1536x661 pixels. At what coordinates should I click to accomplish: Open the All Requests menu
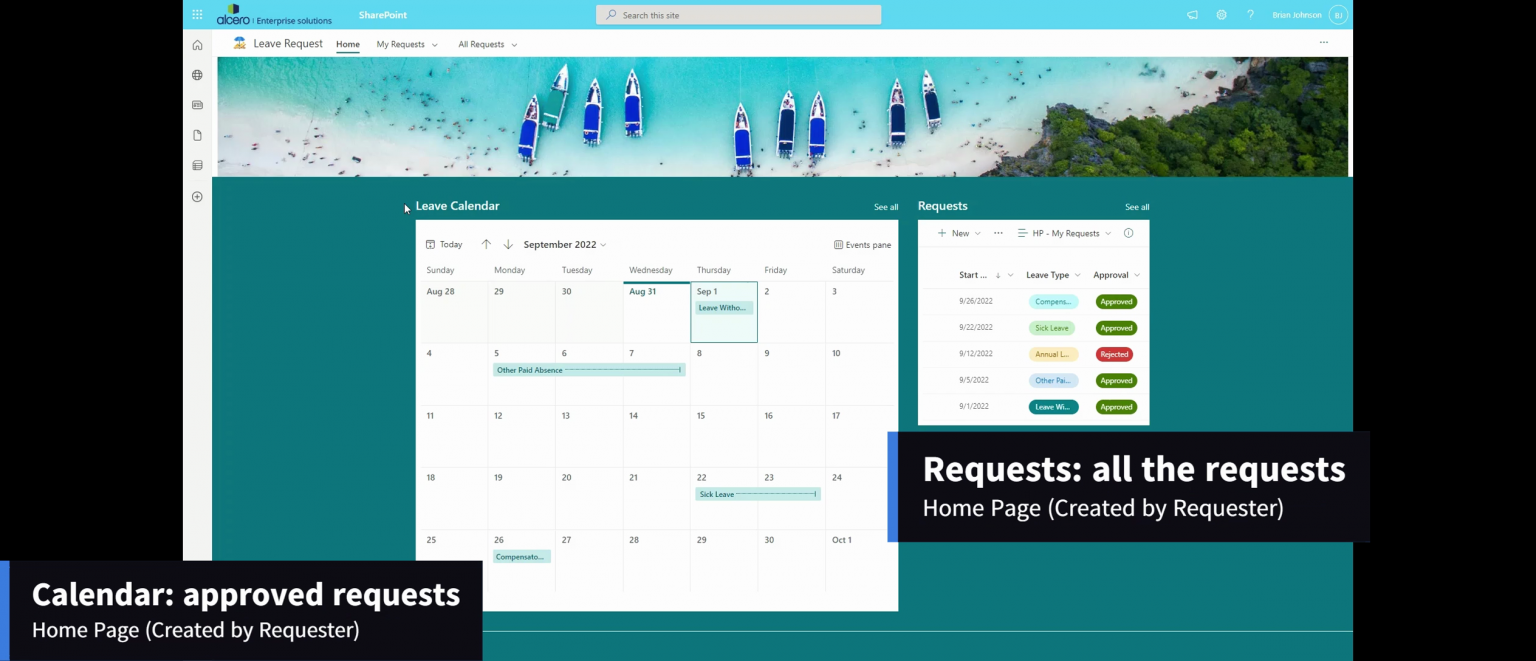[487, 44]
